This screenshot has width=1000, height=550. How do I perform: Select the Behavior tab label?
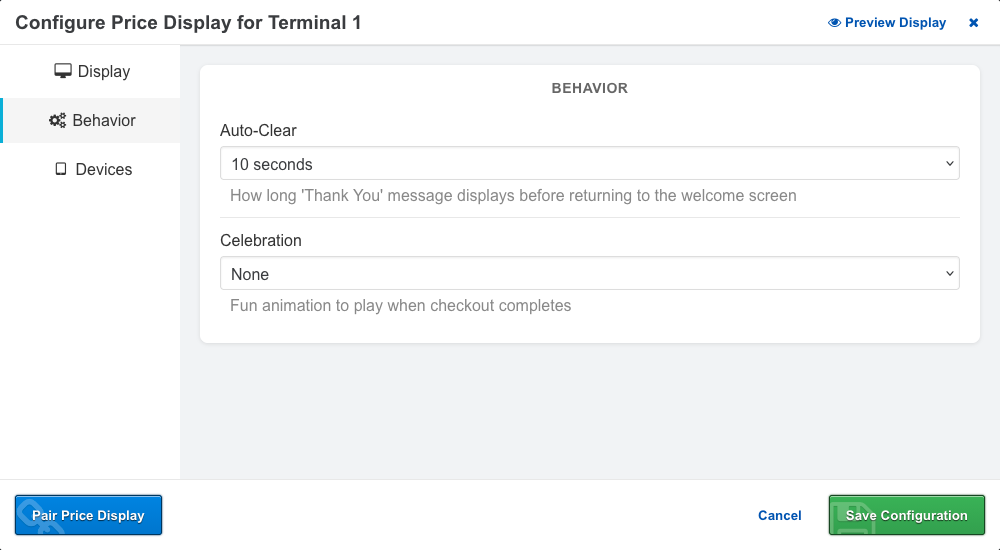pos(104,121)
